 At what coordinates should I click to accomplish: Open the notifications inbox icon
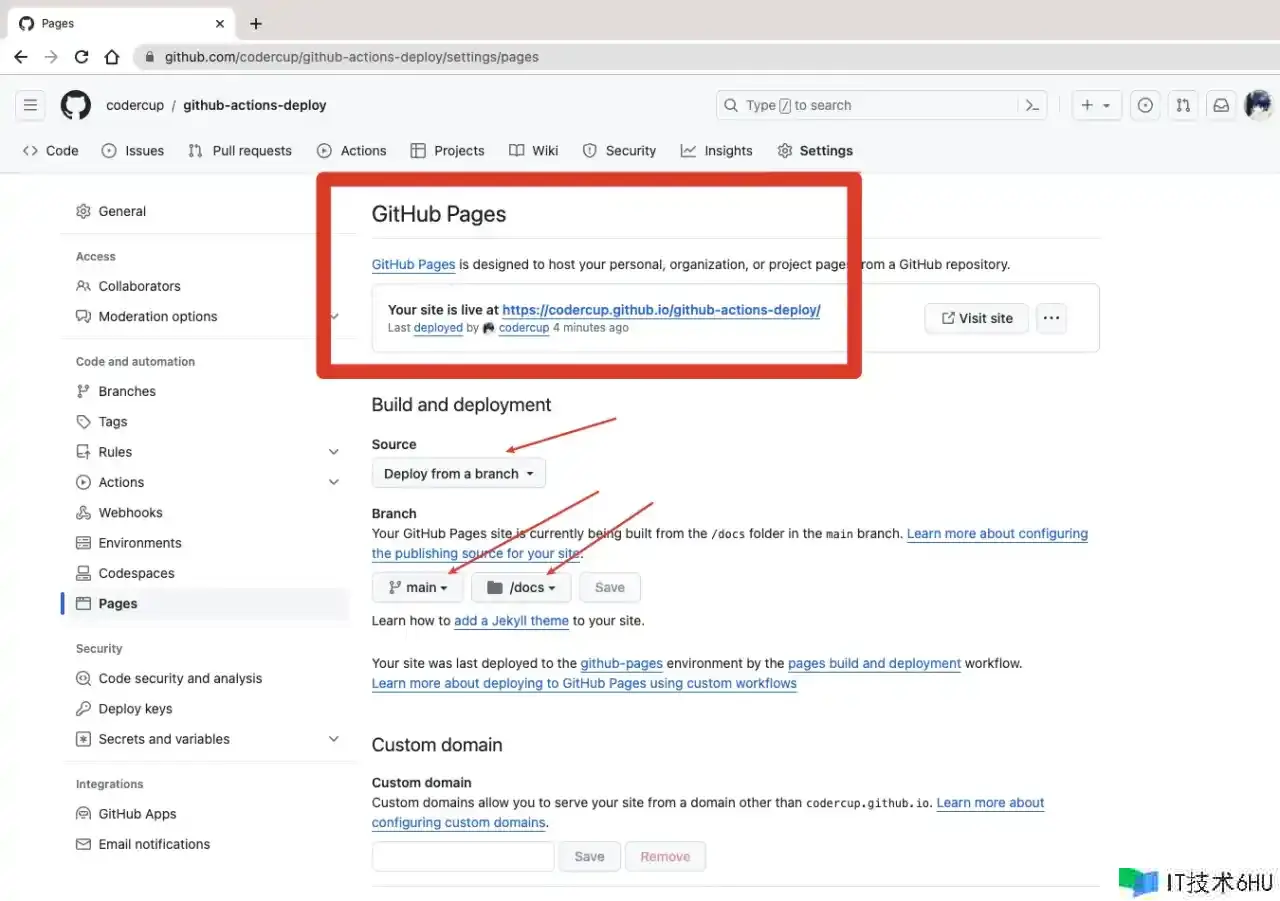[1221, 105]
